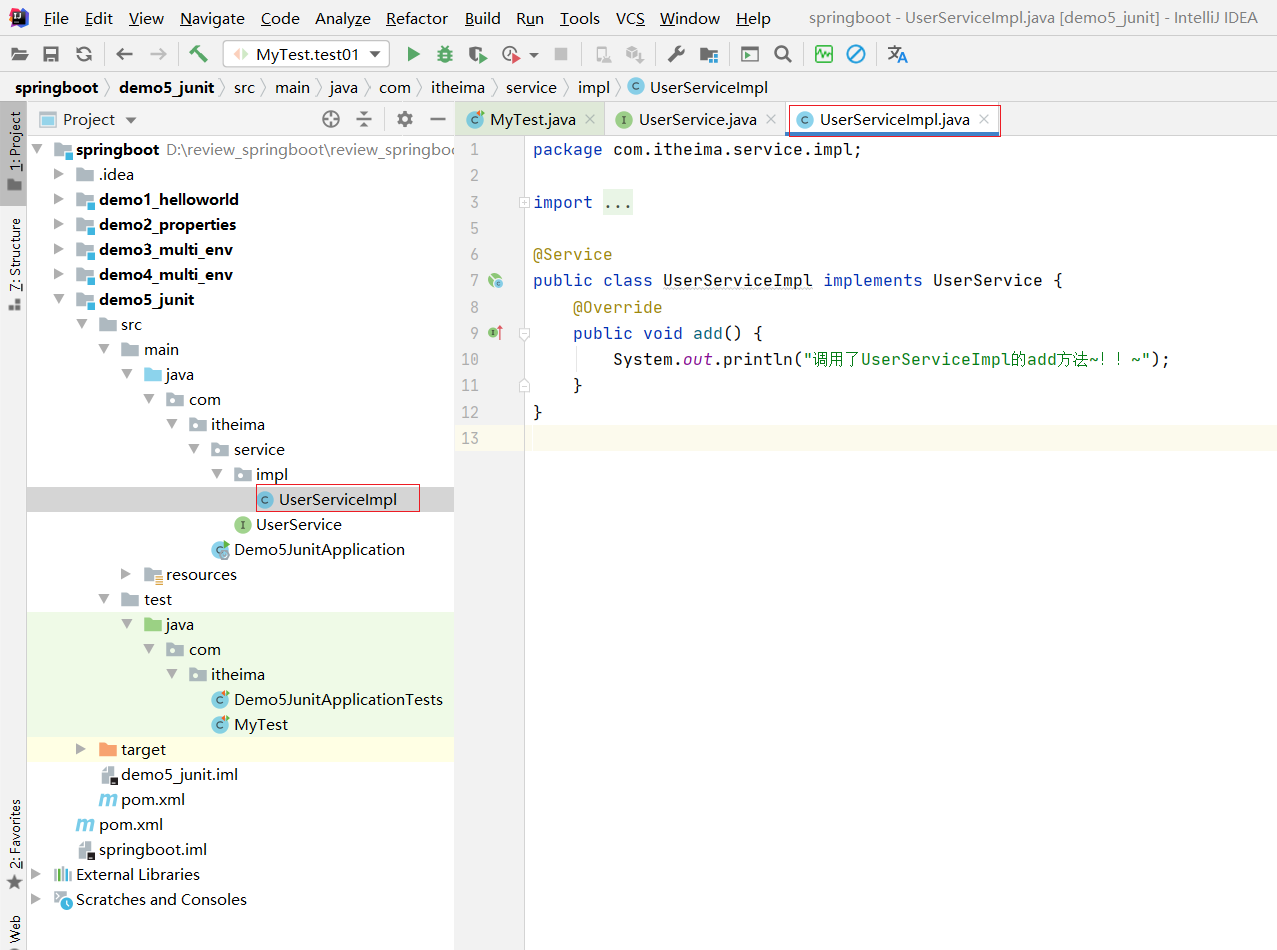Screen dimensions: 1277x950
Task: Switch to the UserService.java tab
Action: click(696, 120)
